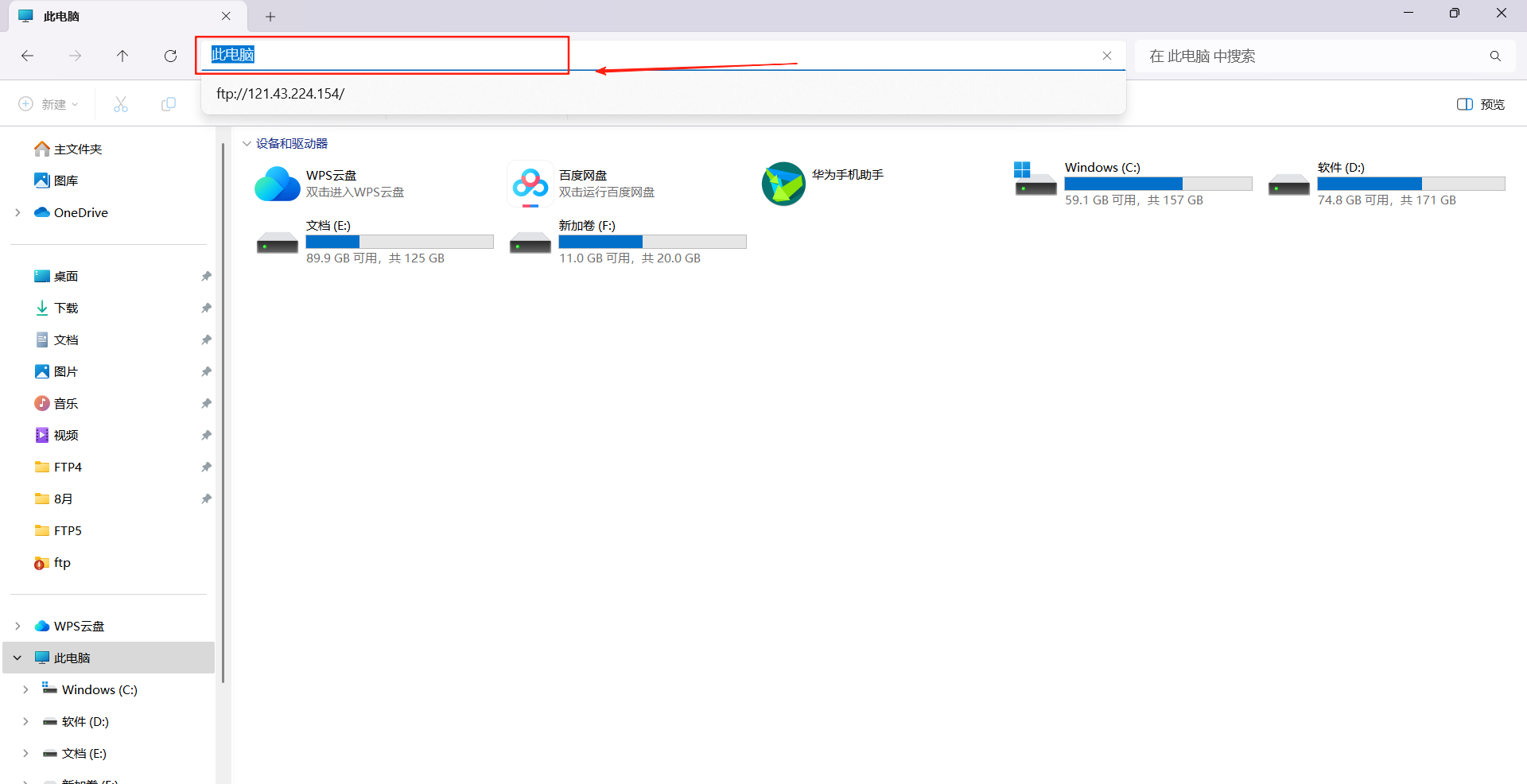The width and height of the screenshot is (1527, 784).
Task: Unpin 音乐 using its pin icon
Action: coord(206,403)
